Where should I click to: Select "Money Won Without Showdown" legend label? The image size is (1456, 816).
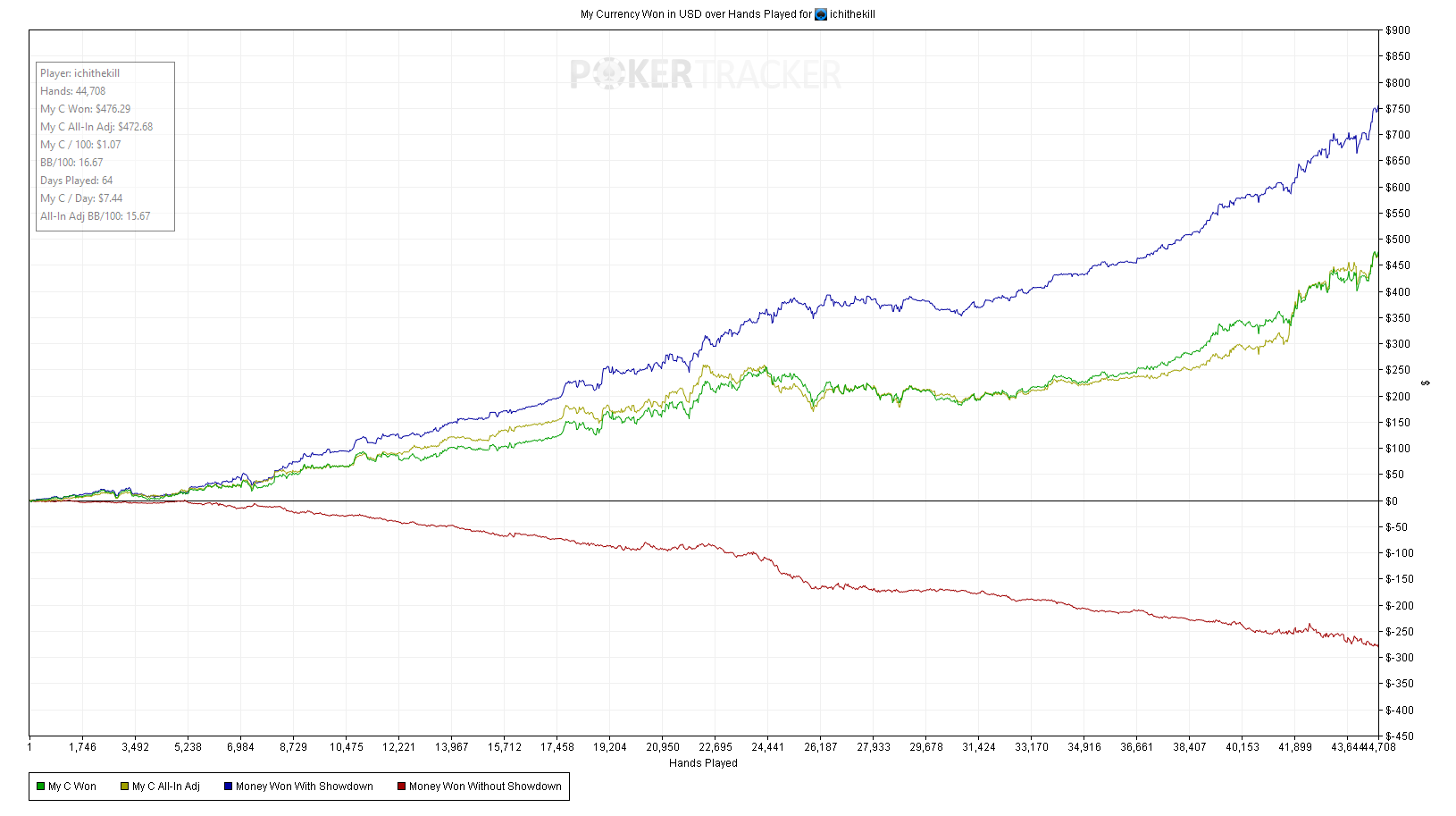pos(485,787)
